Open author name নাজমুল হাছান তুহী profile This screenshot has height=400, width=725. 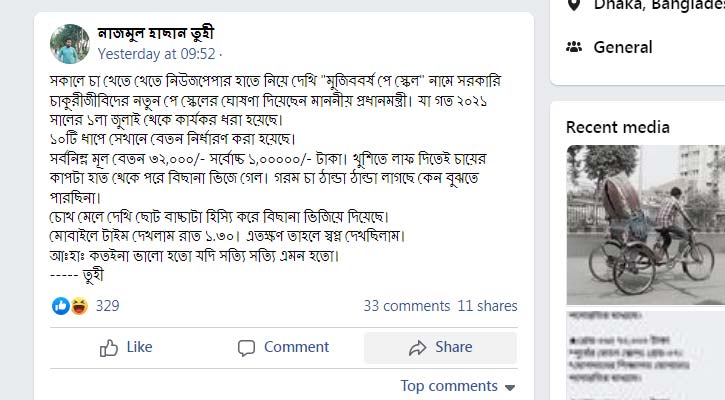[x=156, y=32]
